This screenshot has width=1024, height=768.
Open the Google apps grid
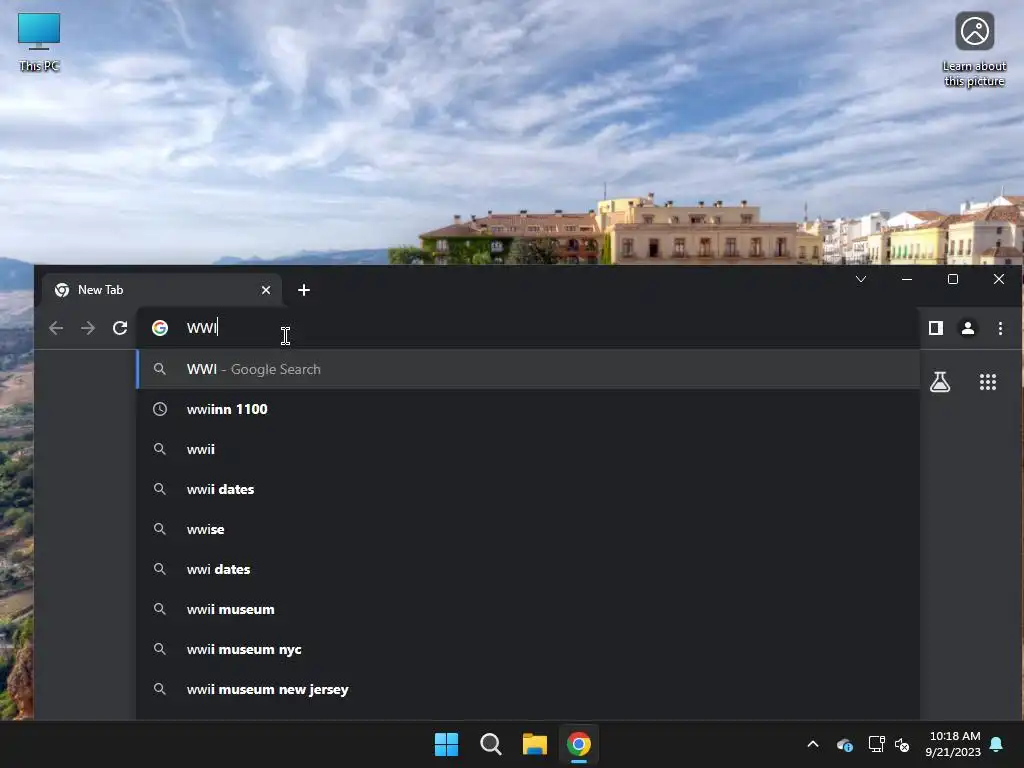click(988, 382)
